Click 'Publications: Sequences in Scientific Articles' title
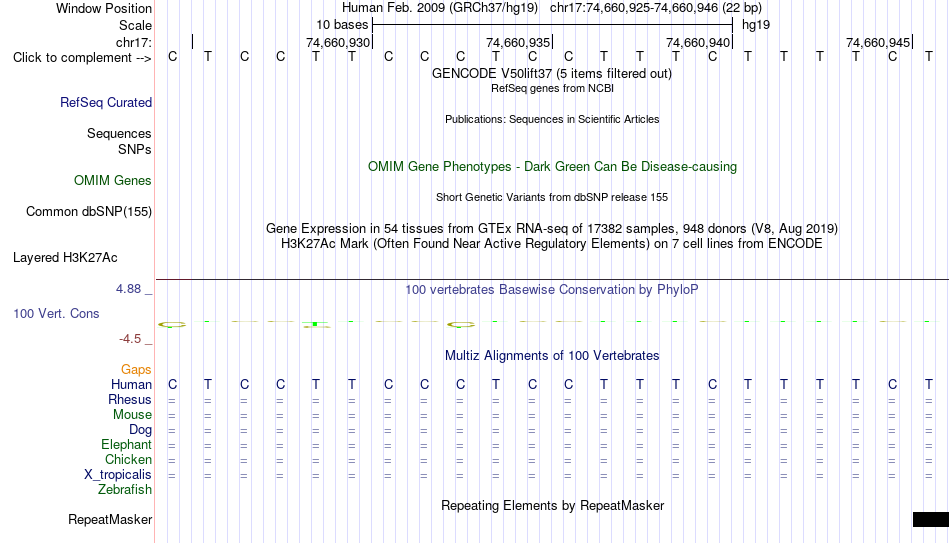This screenshot has width=950, height=543. [x=552, y=119]
